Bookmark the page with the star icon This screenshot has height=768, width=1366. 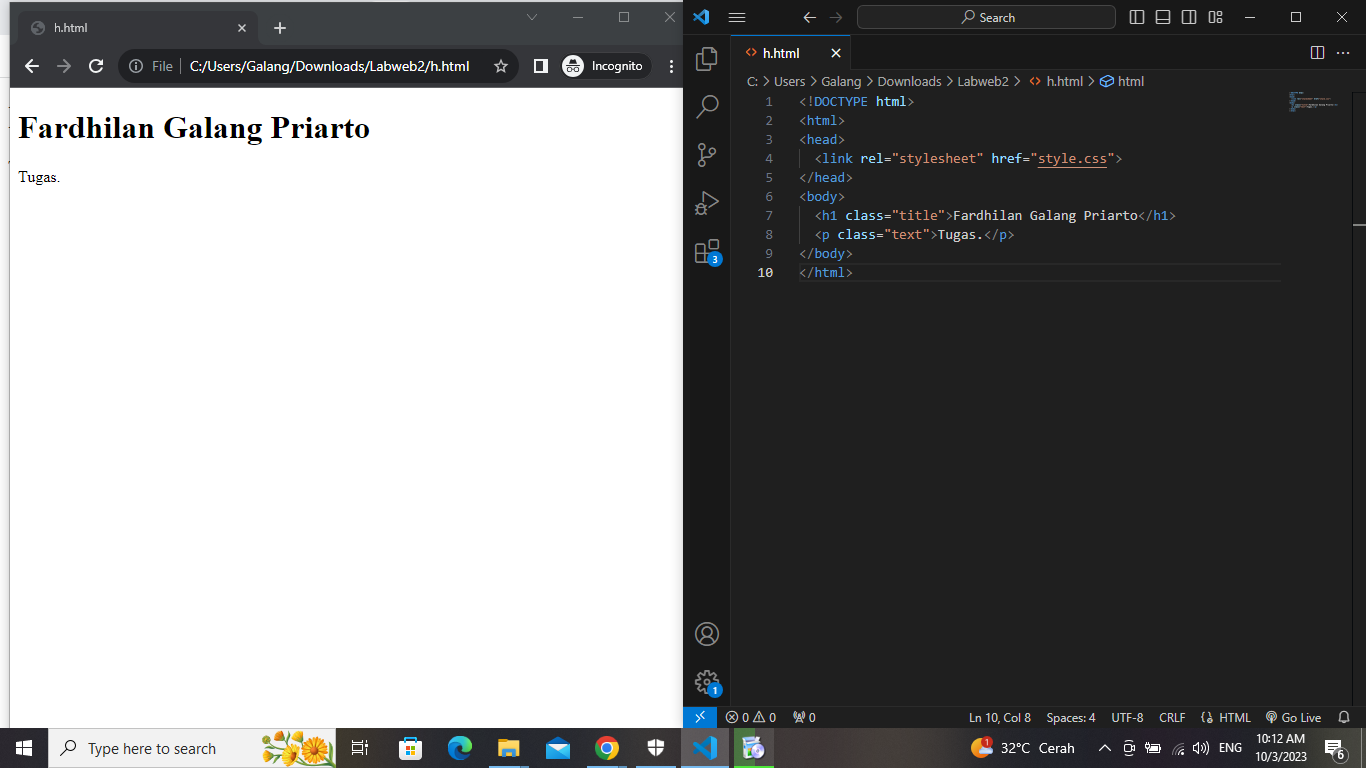pos(499,66)
